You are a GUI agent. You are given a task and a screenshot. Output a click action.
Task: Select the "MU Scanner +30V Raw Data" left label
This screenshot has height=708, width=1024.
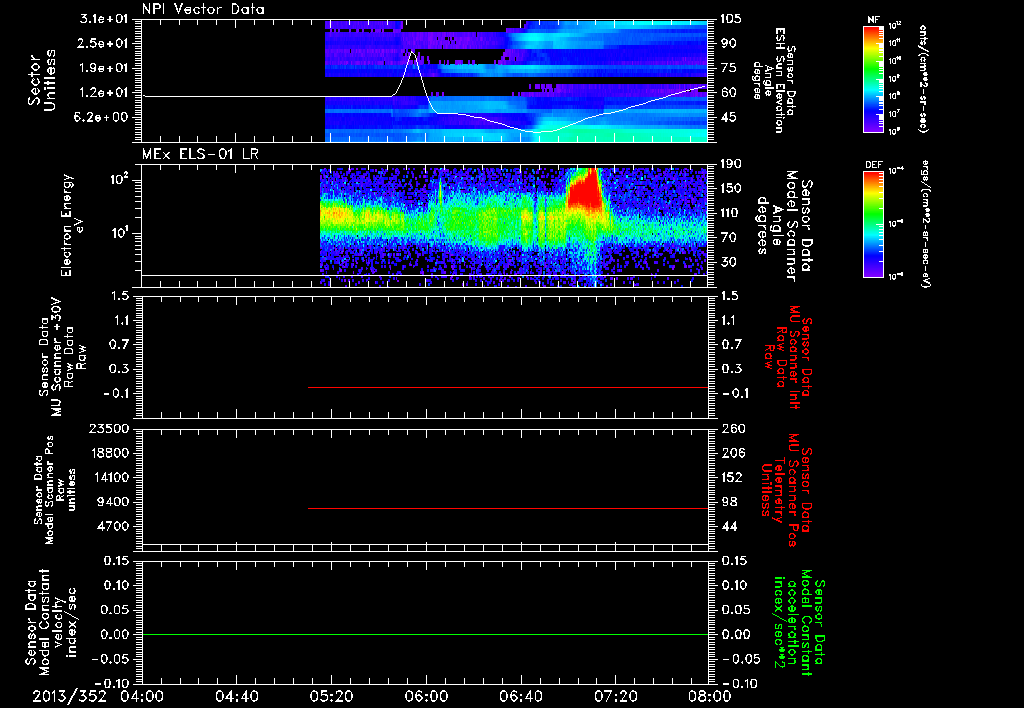click(62, 357)
